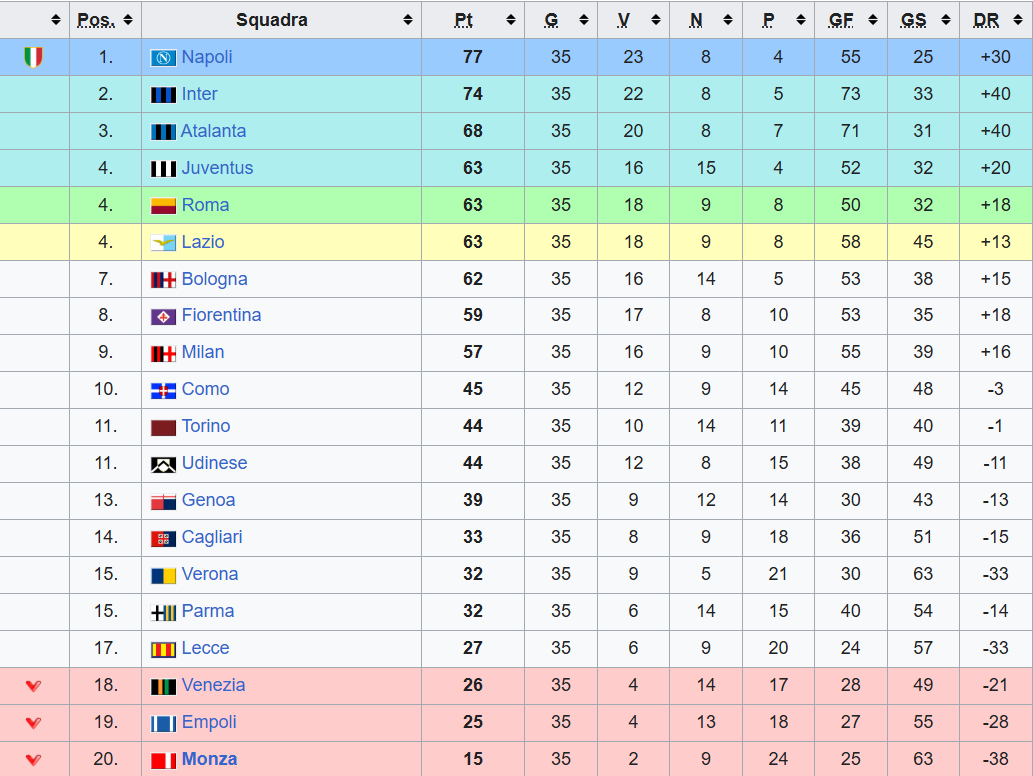Open the Atalanta team link
Image resolution: width=1033 pixels, height=776 pixels.
point(213,131)
